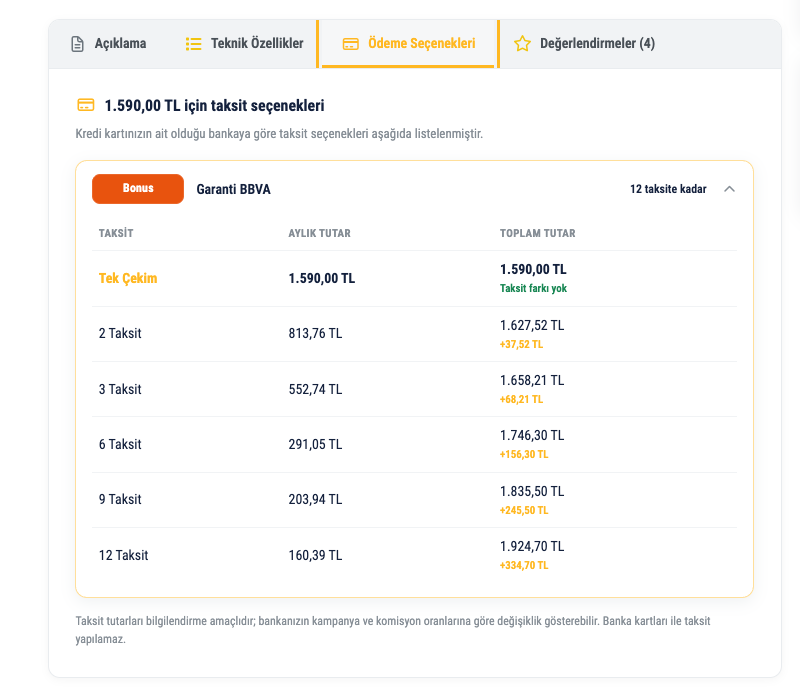The height and width of the screenshot is (696, 800).
Task: Click the green 'Taksit farkı yok' note
Action: coord(533,289)
